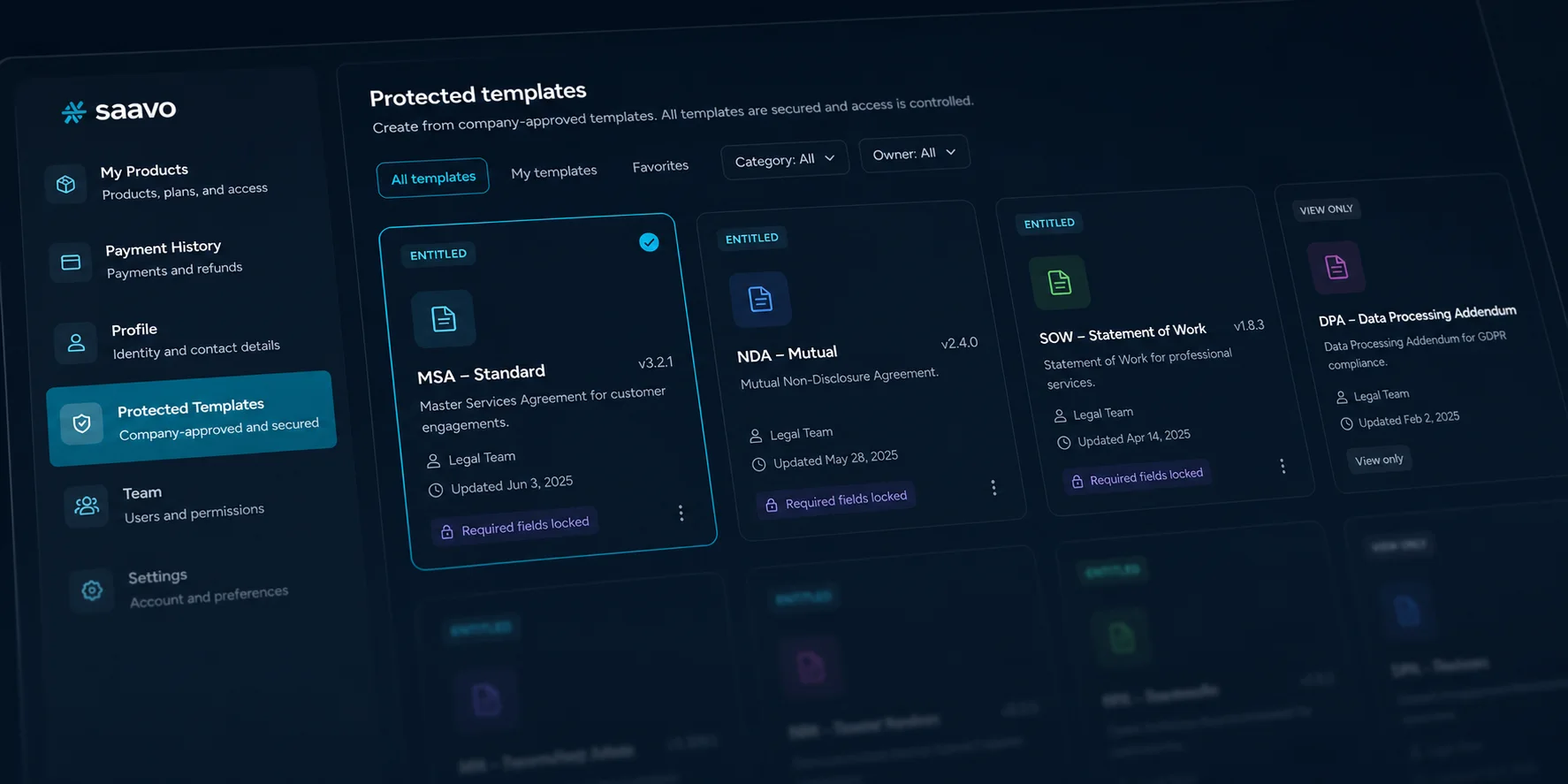
Task: Open My Products cube icon
Action: tap(66, 184)
